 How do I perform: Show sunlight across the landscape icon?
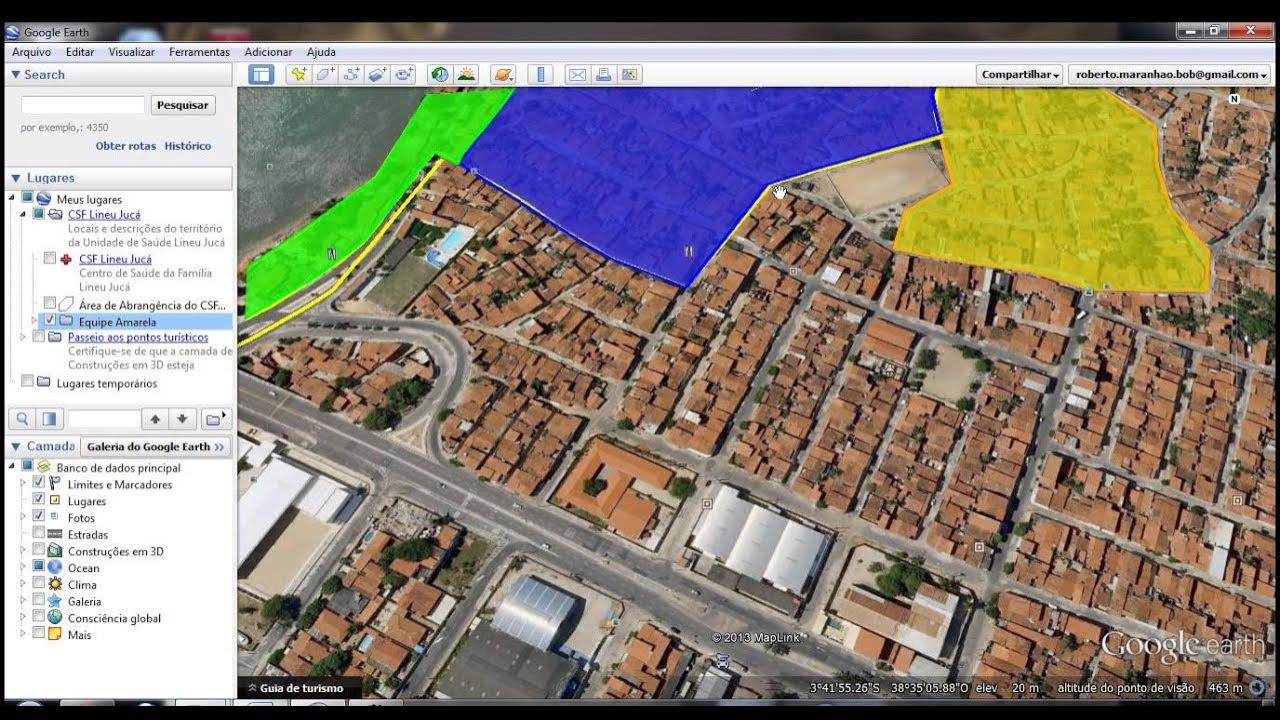click(466, 74)
